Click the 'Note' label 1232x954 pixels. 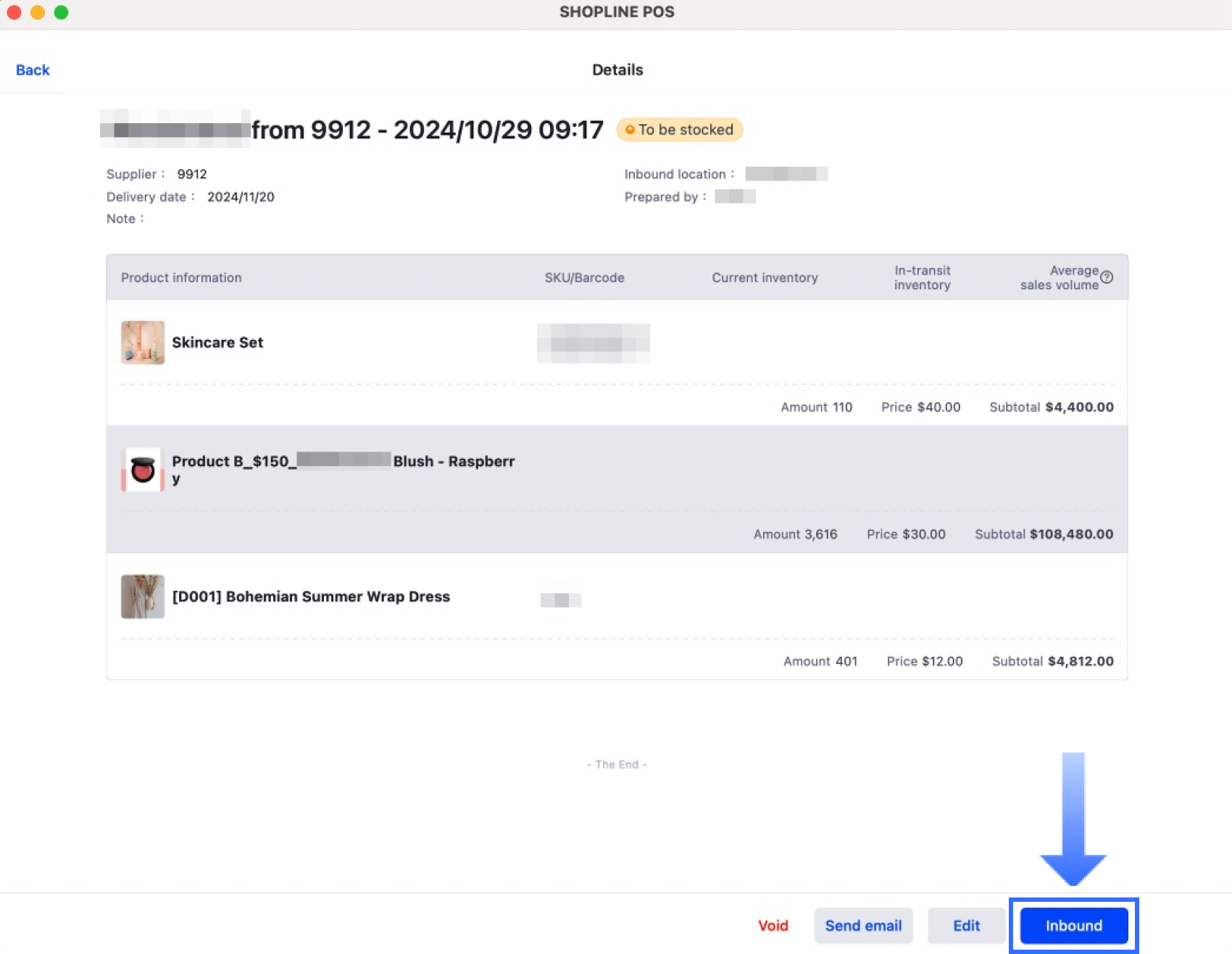125,219
